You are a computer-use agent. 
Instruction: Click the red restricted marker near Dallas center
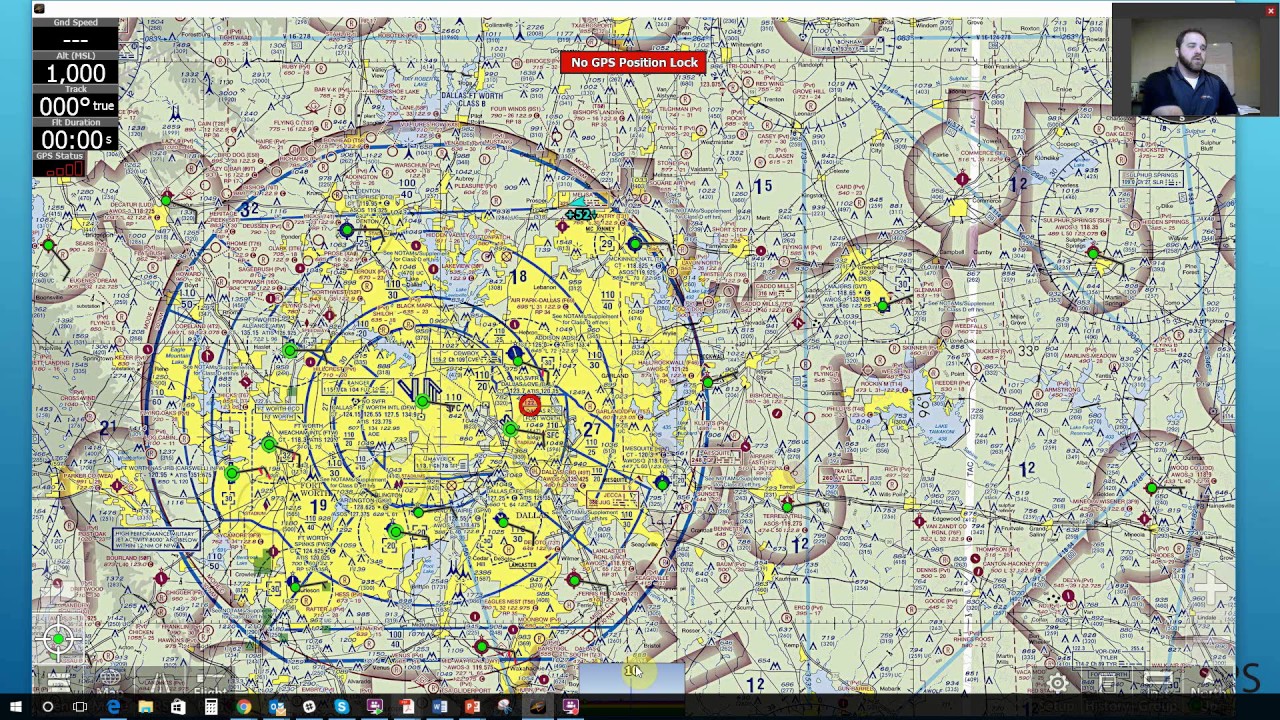530,405
